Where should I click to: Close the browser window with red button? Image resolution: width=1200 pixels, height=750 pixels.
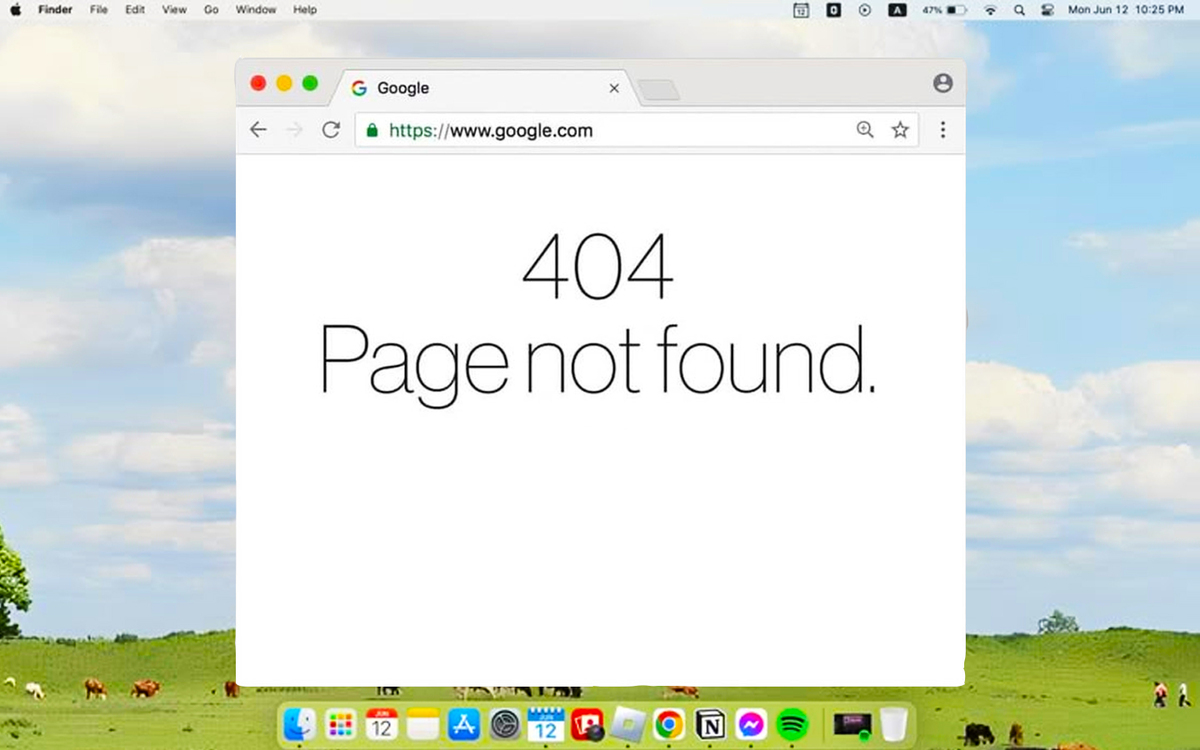click(258, 83)
